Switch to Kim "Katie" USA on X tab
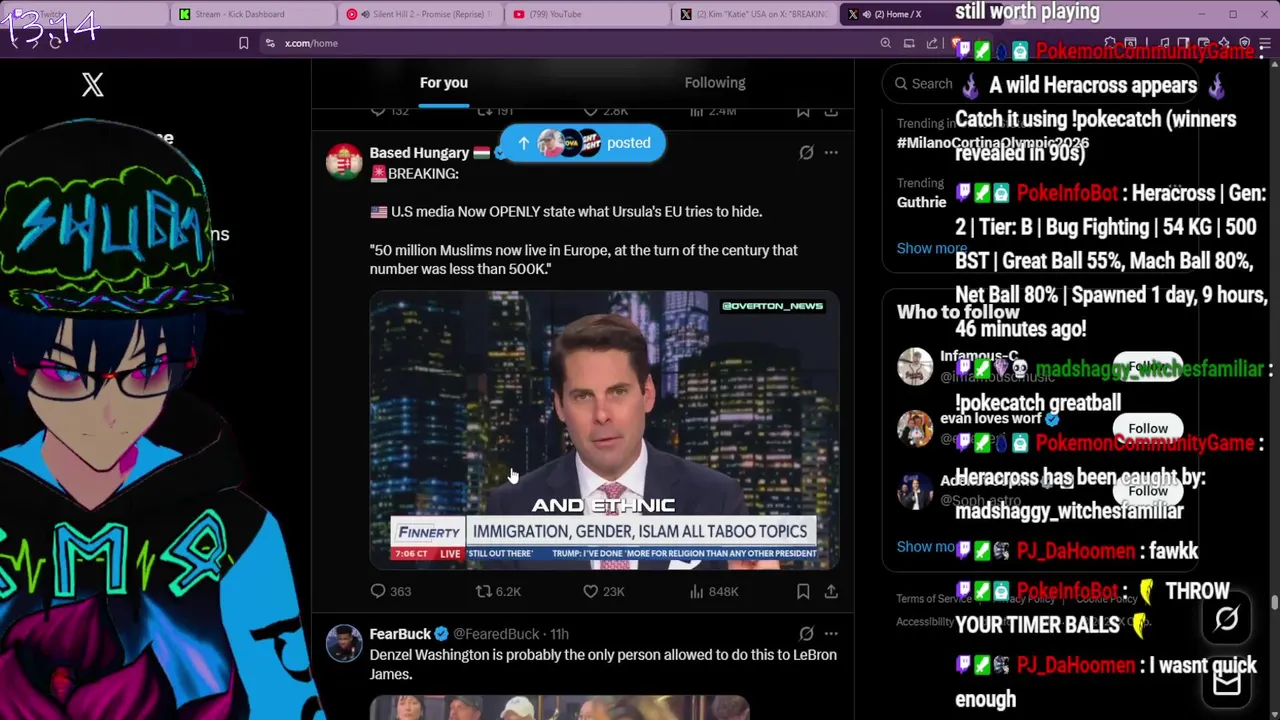The height and width of the screenshot is (720, 1280). tap(755, 14)
